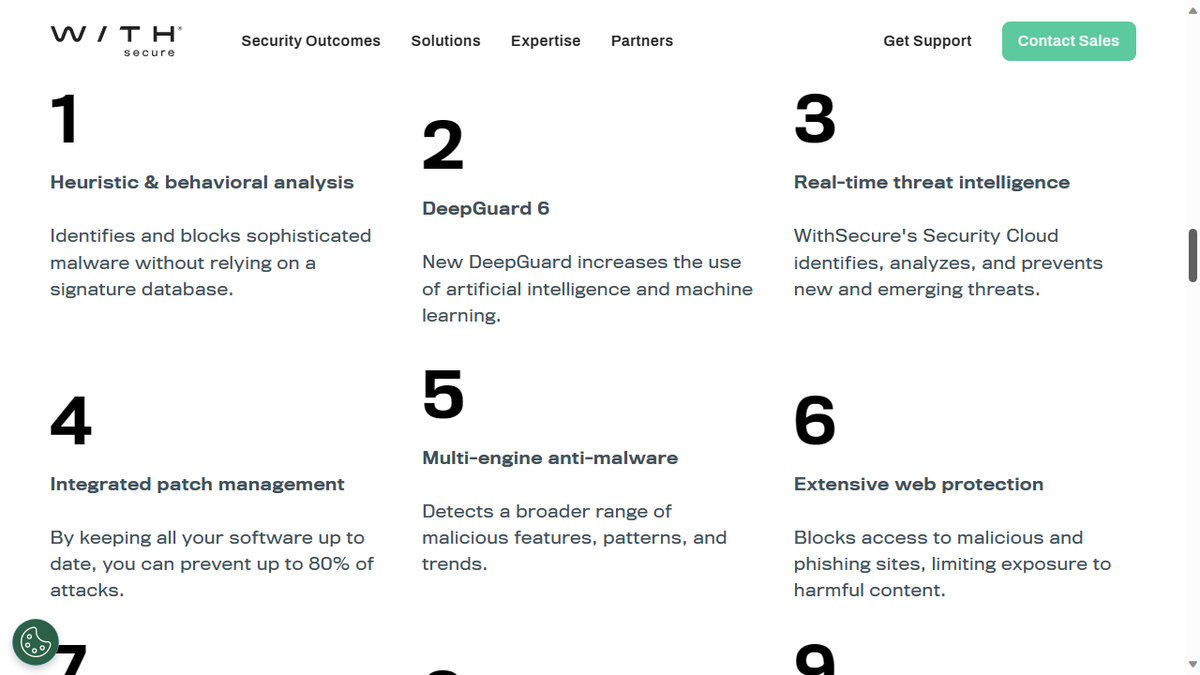Click the scrollbar down arrow
The height and width of the screenshot is (675, 1200).
tap(1192, 666)
